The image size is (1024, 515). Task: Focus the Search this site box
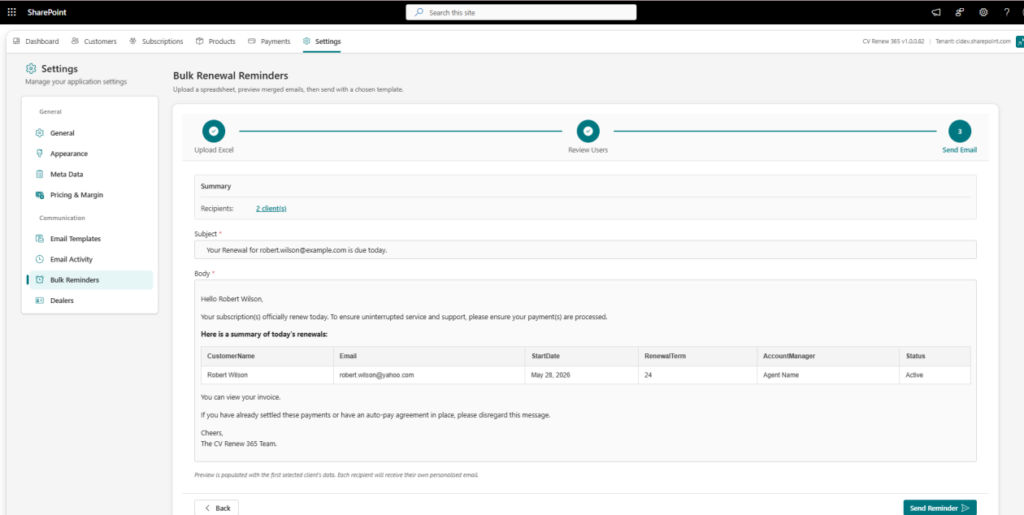(521, 12)
